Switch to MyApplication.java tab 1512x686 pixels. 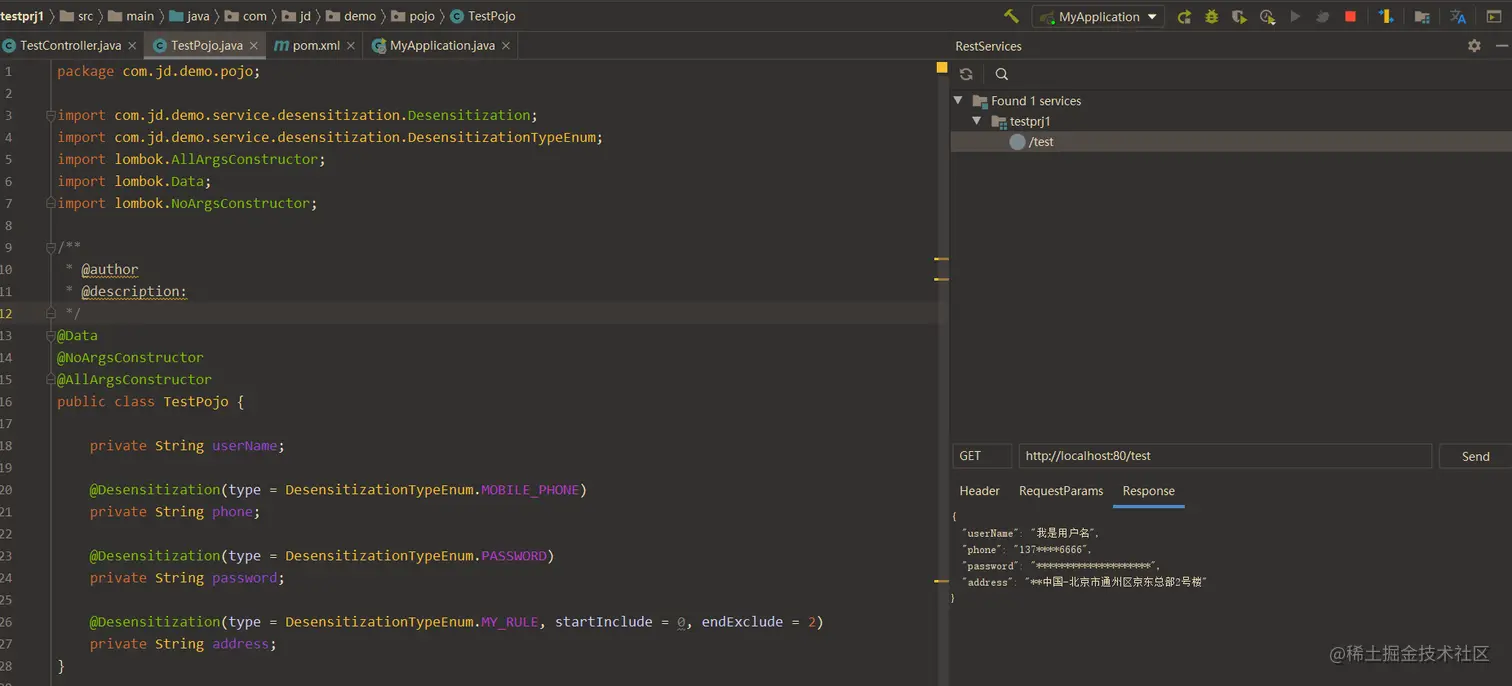click(x=441, y=46)
